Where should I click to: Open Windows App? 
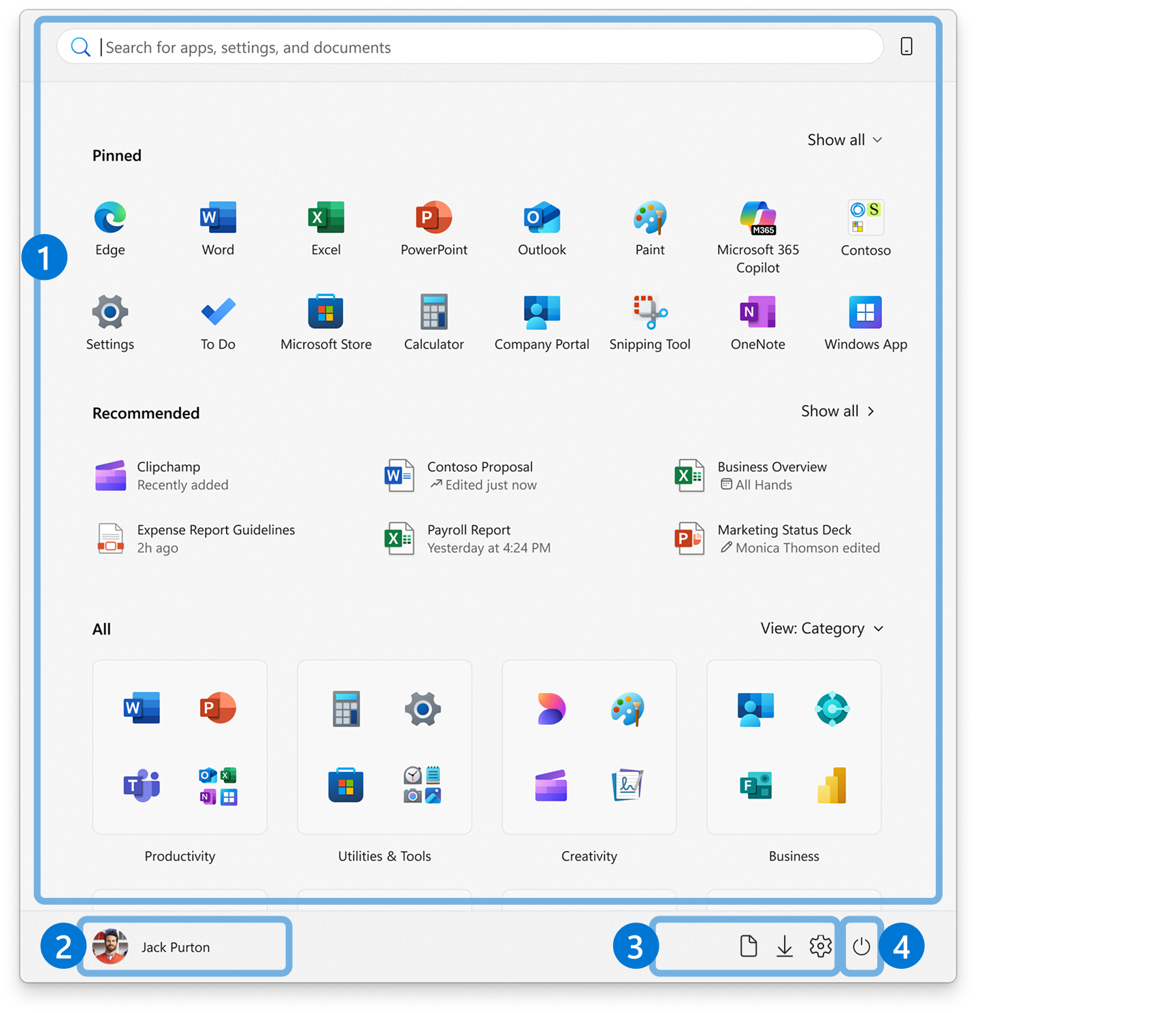[x=866, y=323]
